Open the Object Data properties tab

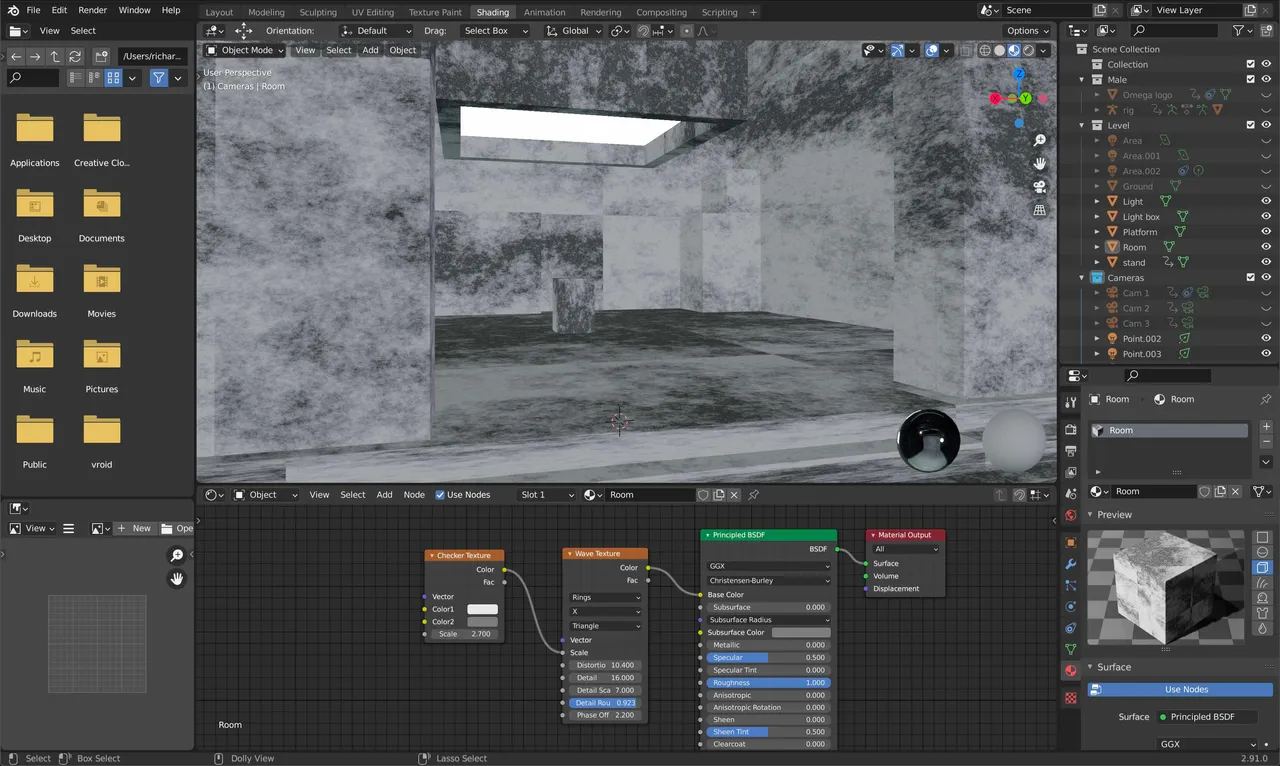[x=1071, y=649]
